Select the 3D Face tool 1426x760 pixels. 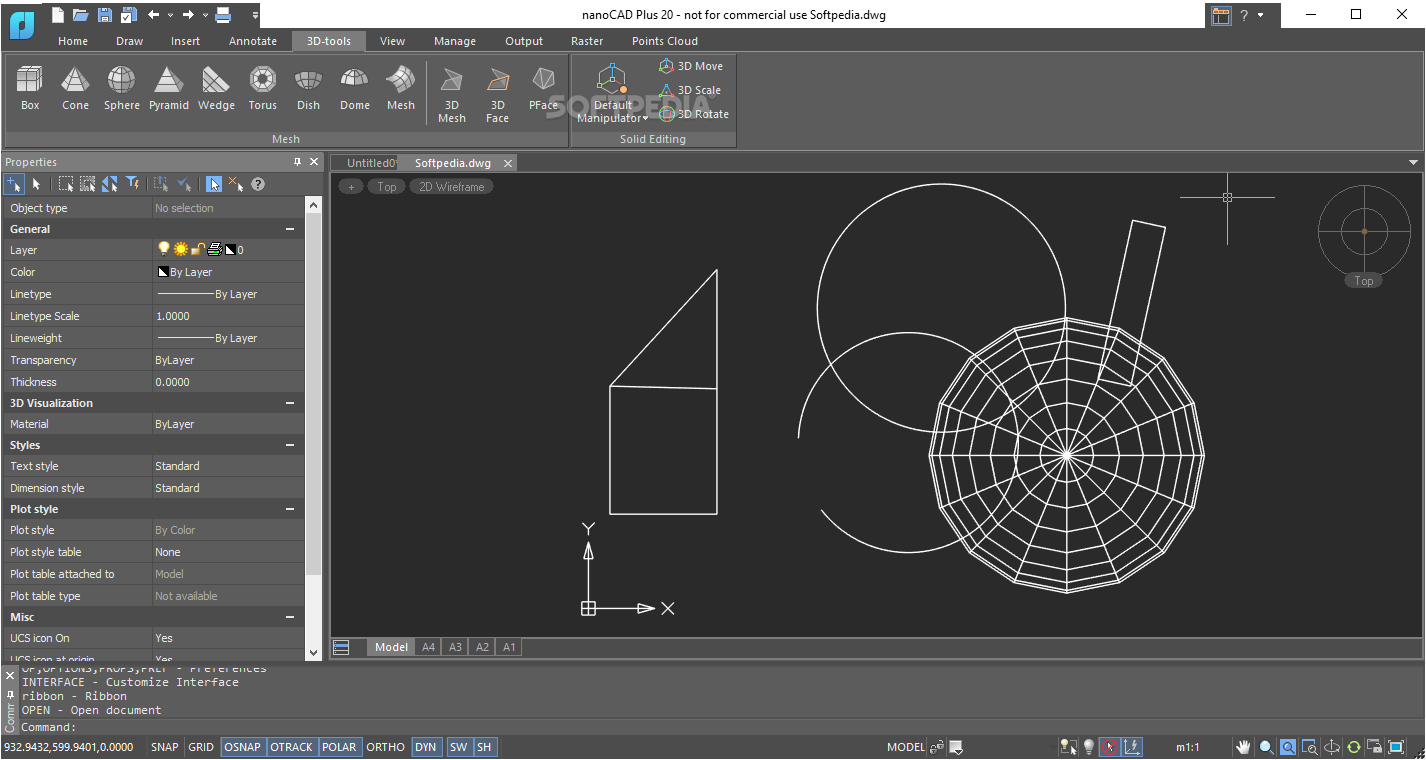coord(498,95)
